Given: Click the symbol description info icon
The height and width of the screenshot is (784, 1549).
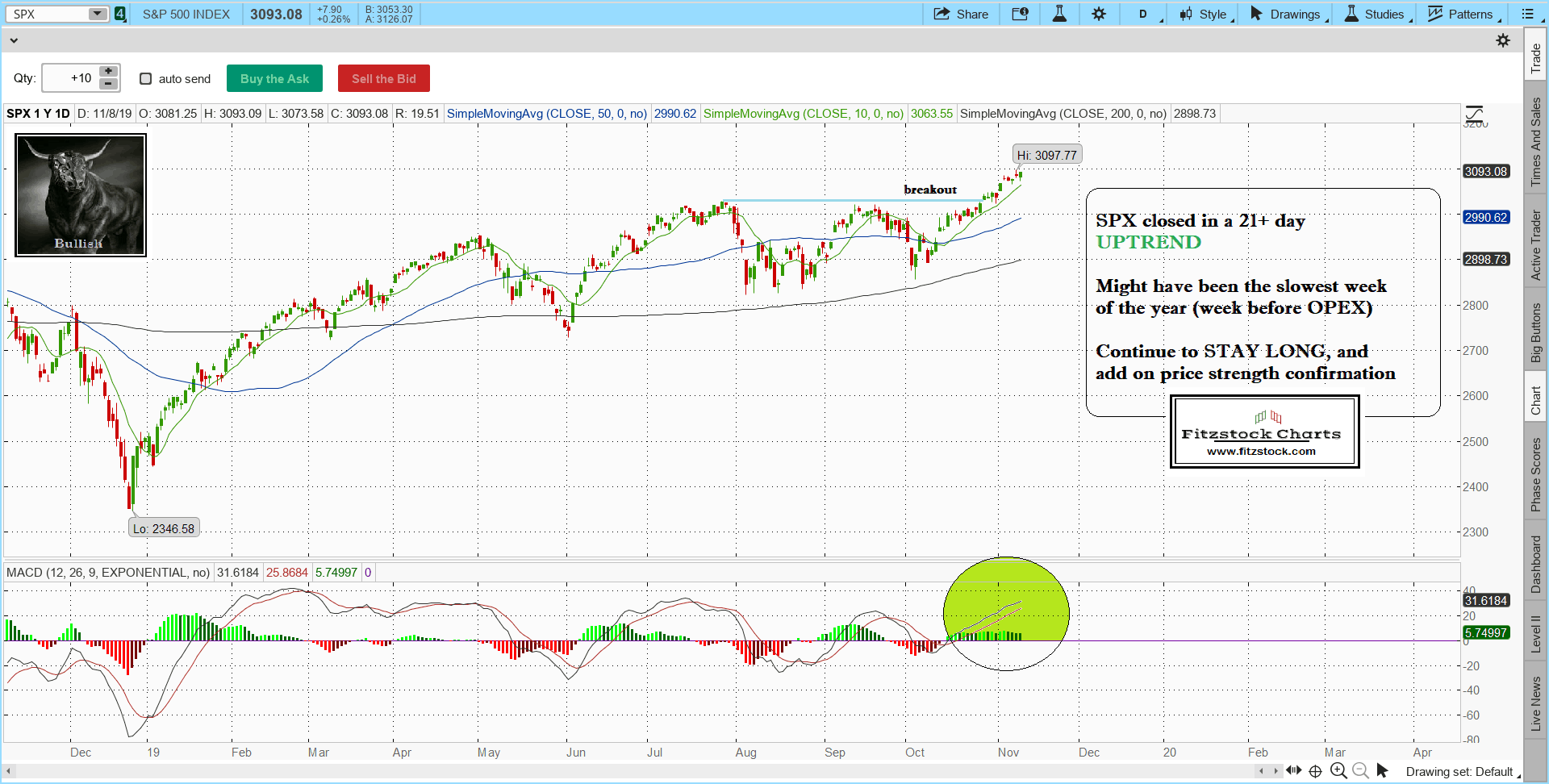Looking at the screenshot, I should click(1020, 14).
